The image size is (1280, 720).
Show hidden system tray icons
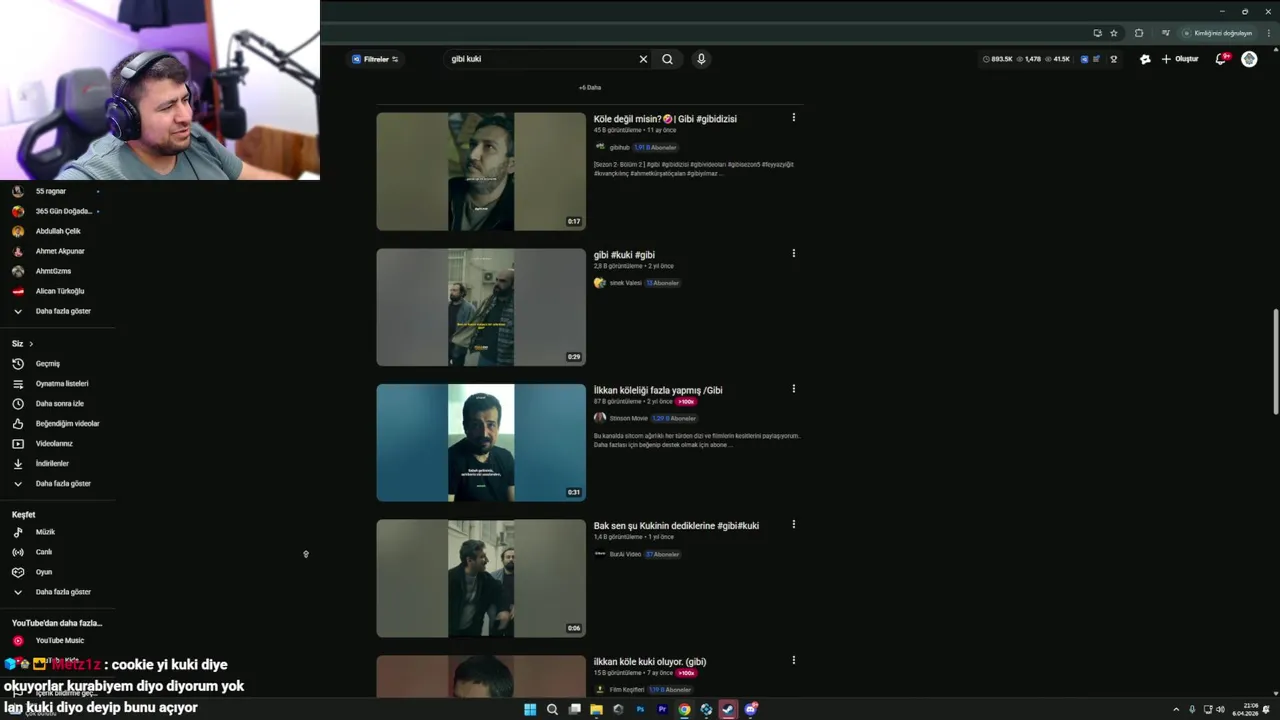pos(1175,710)
